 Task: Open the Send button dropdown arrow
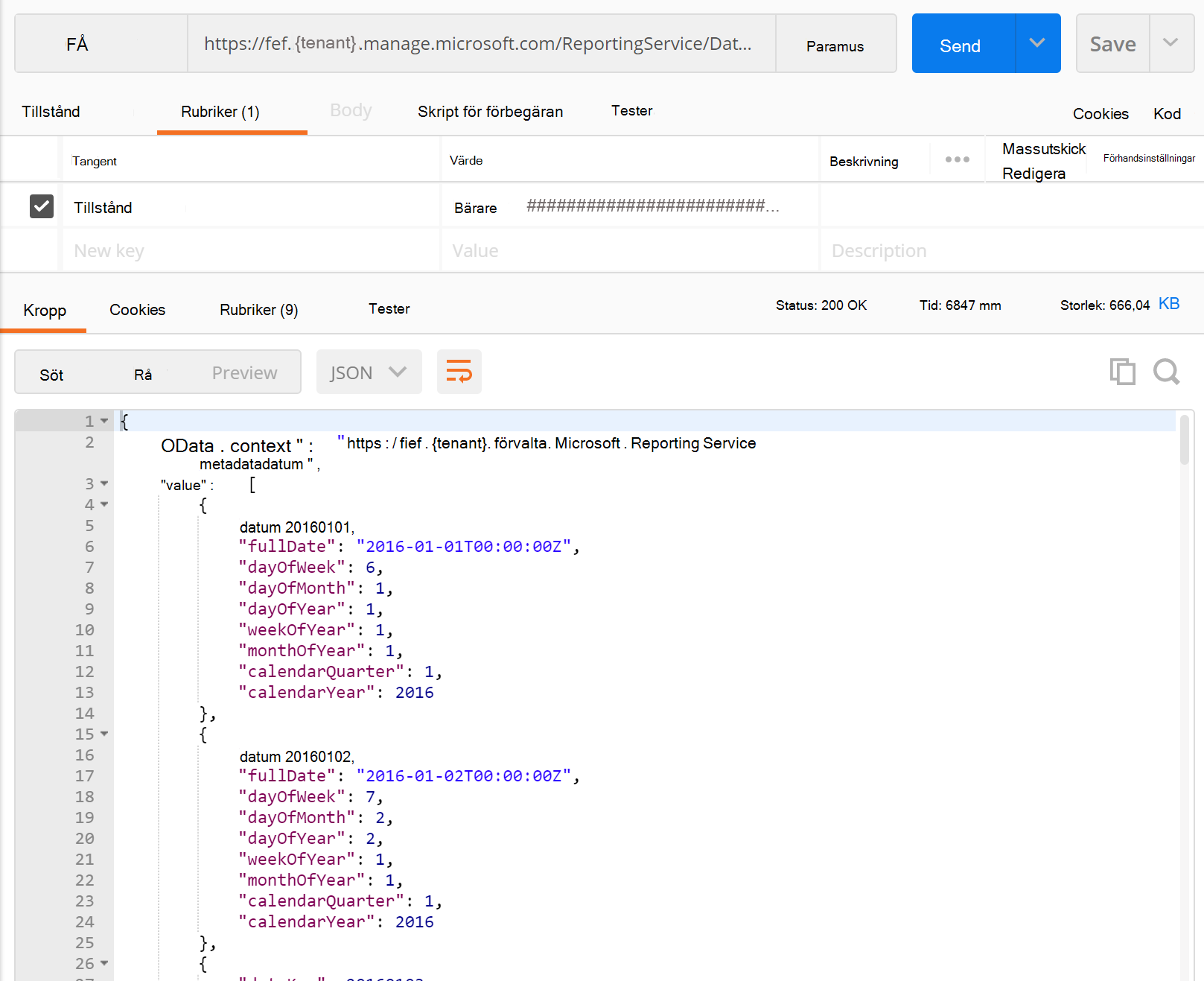pos(1037,43)
